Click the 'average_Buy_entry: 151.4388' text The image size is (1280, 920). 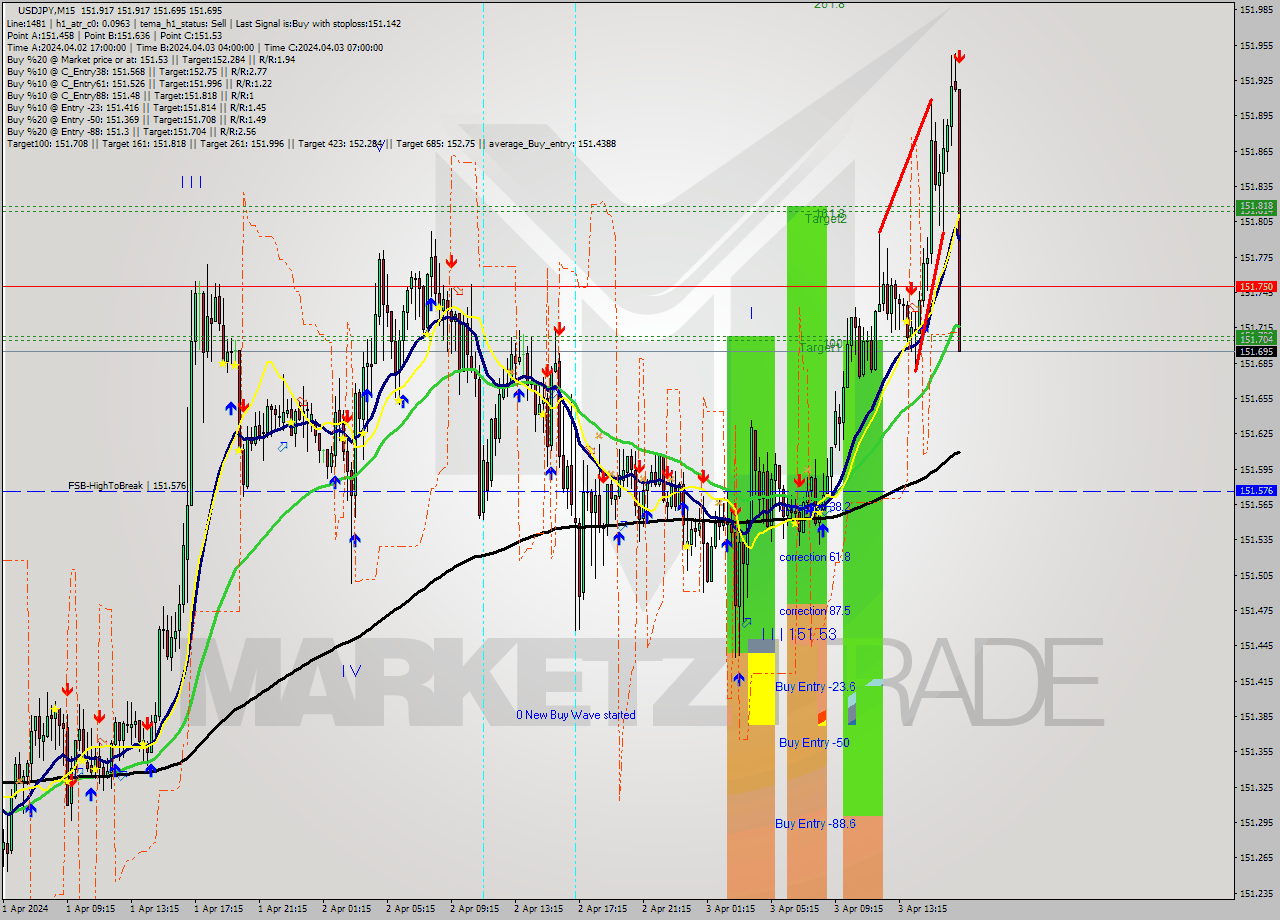click(x=552, y=143)
